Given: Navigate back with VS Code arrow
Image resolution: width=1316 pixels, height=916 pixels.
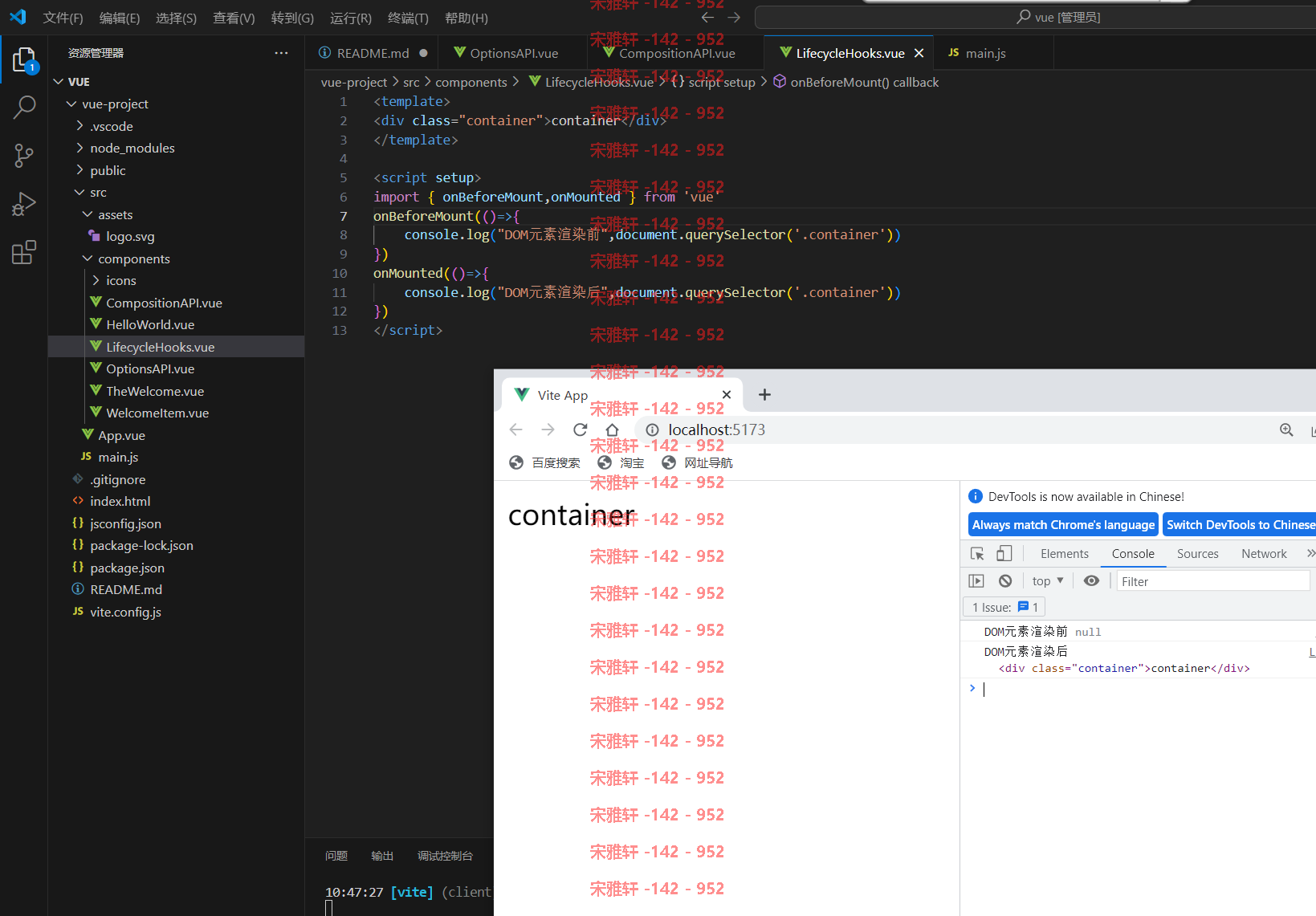Looking at the screenshot, I should [707, 17].
